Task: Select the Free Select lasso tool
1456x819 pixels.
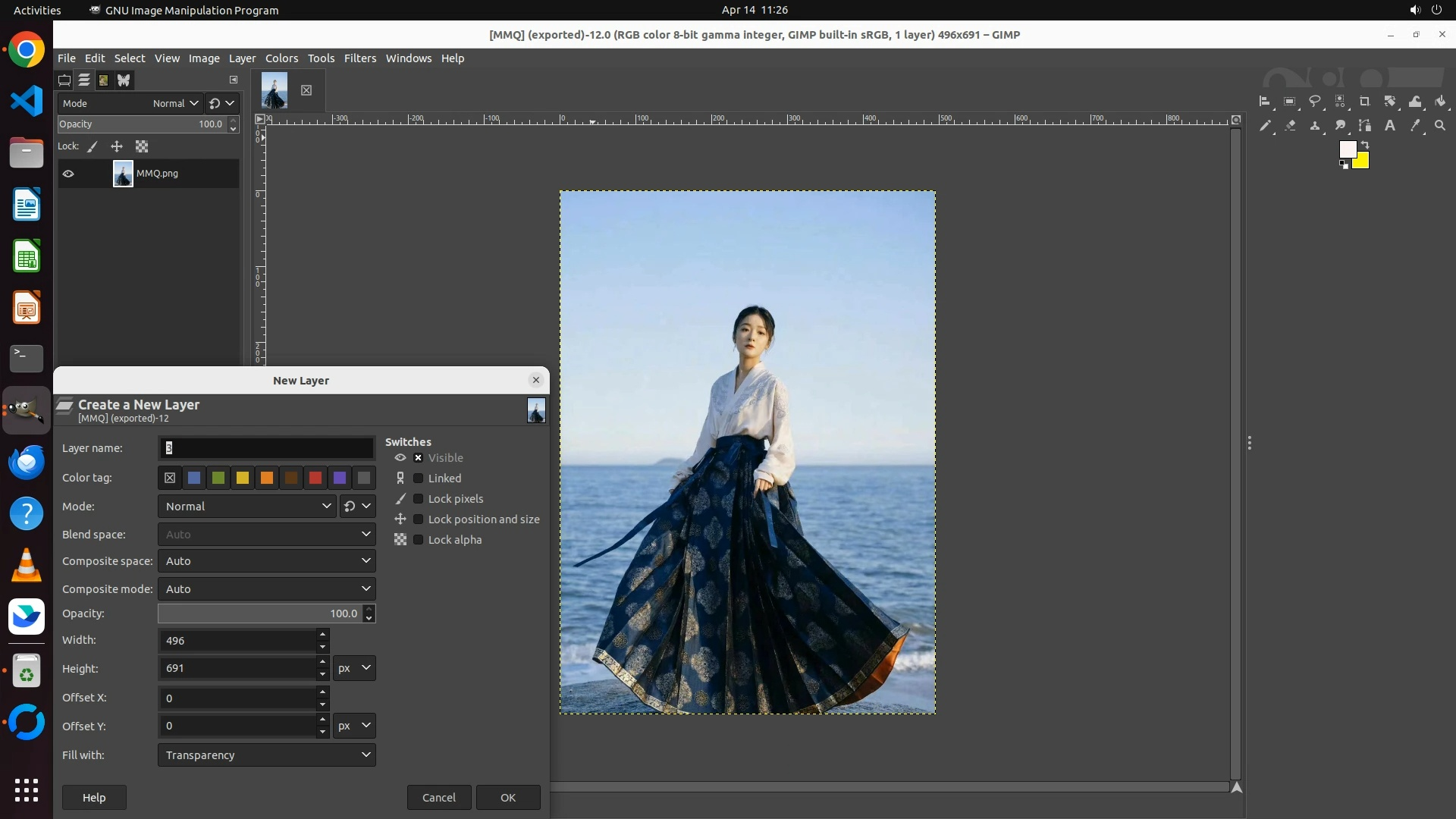Action: tap(1315, 102)
